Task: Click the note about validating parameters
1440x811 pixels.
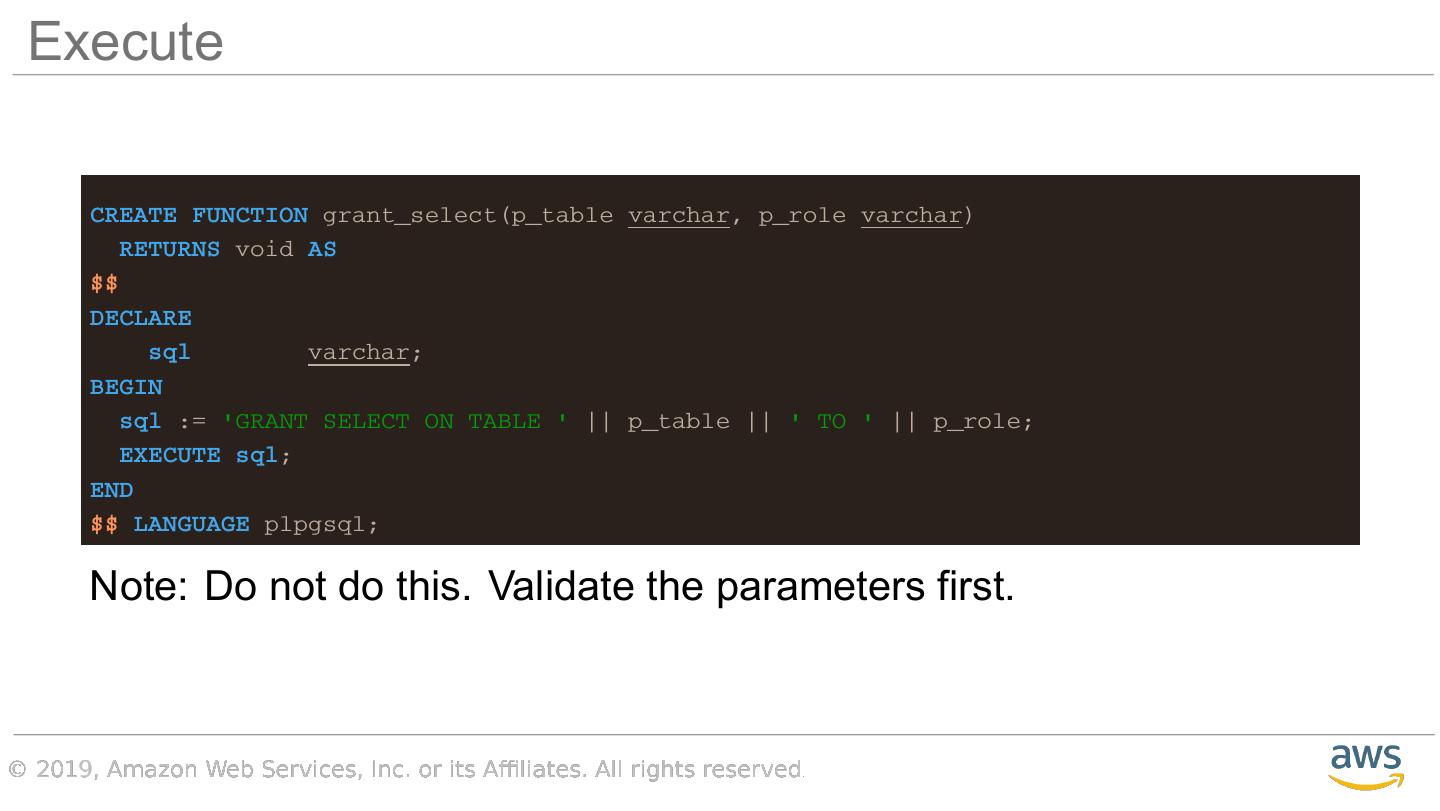Action: coord(552,586)
